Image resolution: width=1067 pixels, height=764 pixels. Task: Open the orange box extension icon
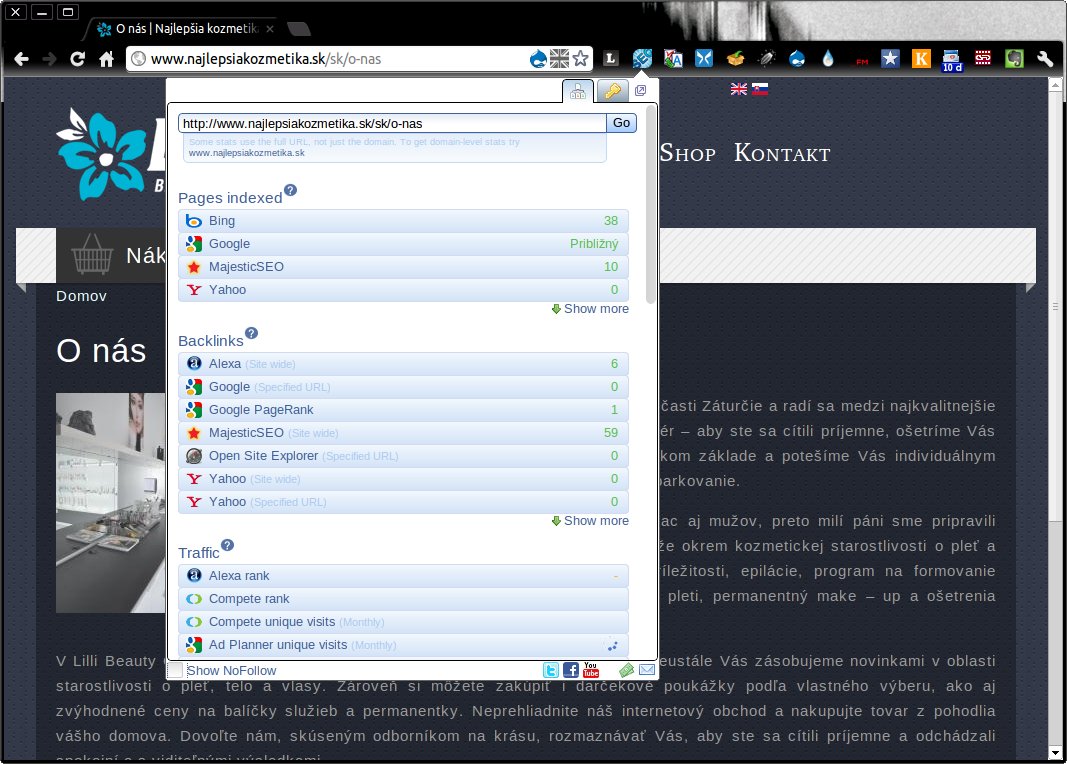coord(735,59)
